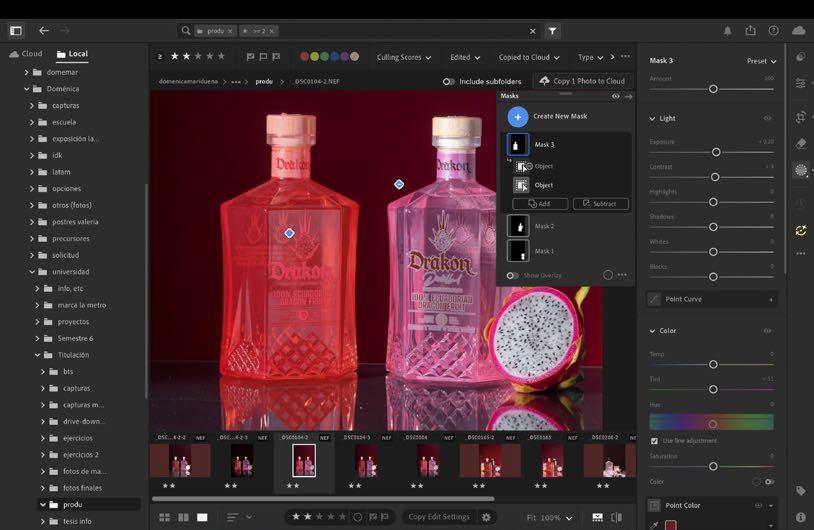The height and width of the screenshot is (530, 814).
Task: Expand the capturas m... folder
Action: coord(43,404)
